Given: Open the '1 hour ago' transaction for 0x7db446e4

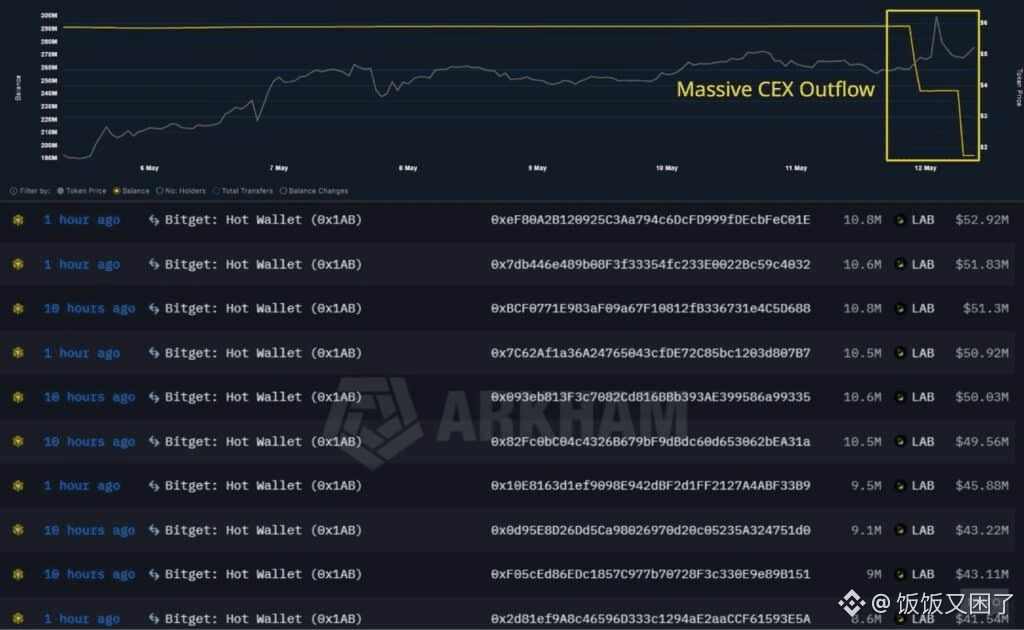Looking at the screenshot, I should [82, 264].
